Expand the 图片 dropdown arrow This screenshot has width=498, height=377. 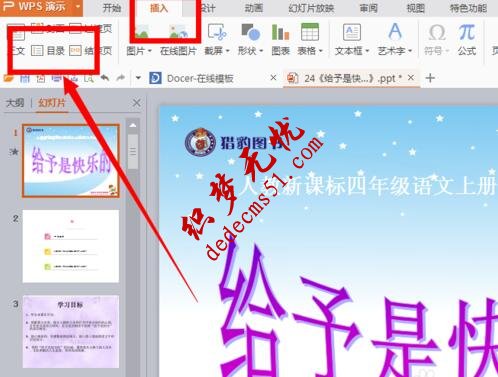(x=150, y=51)
